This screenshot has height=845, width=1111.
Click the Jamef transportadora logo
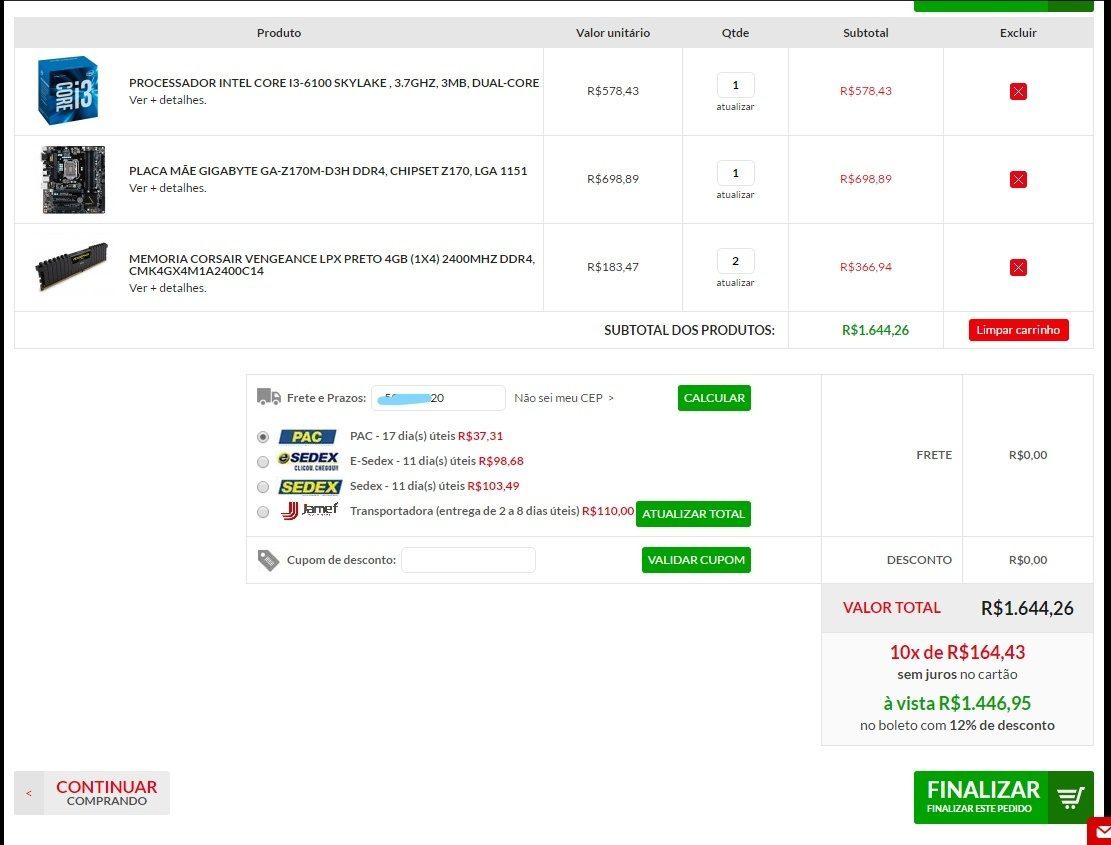tap(310, 511)
